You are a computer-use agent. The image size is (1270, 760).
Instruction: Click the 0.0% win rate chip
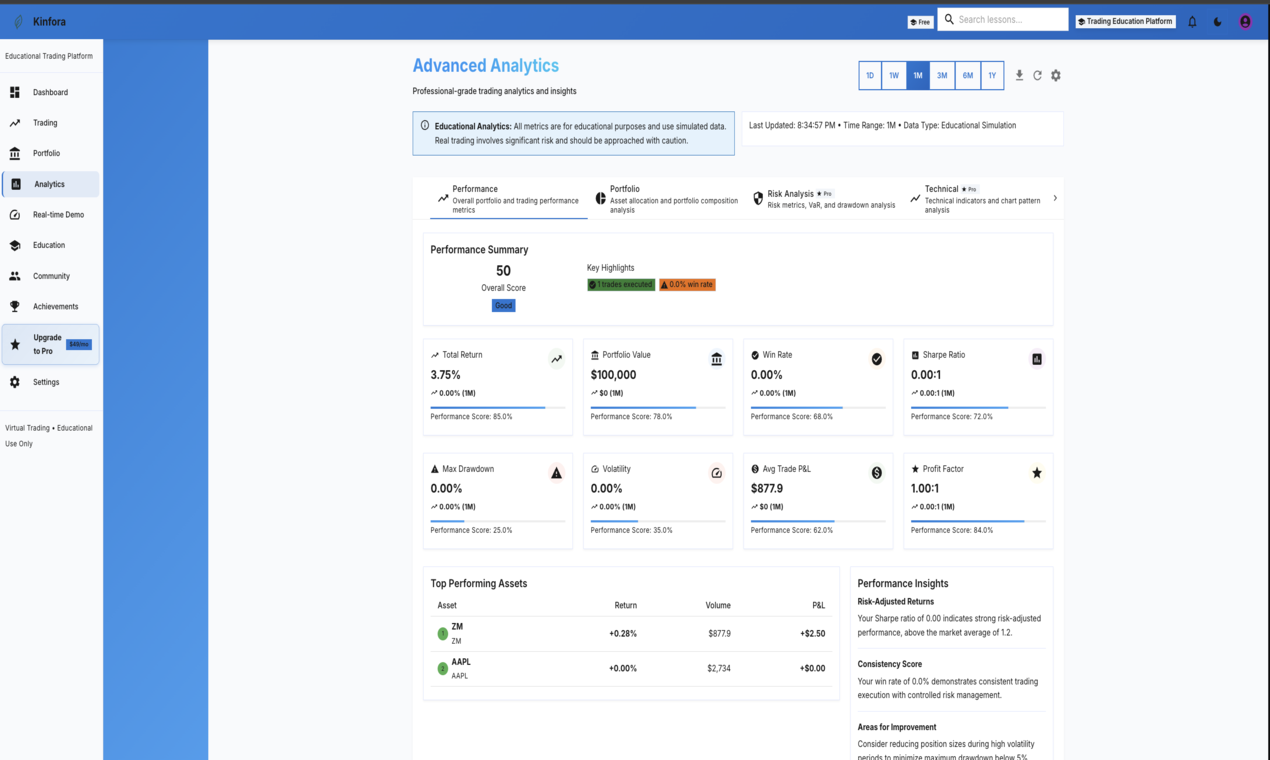(x=687, y=285)
